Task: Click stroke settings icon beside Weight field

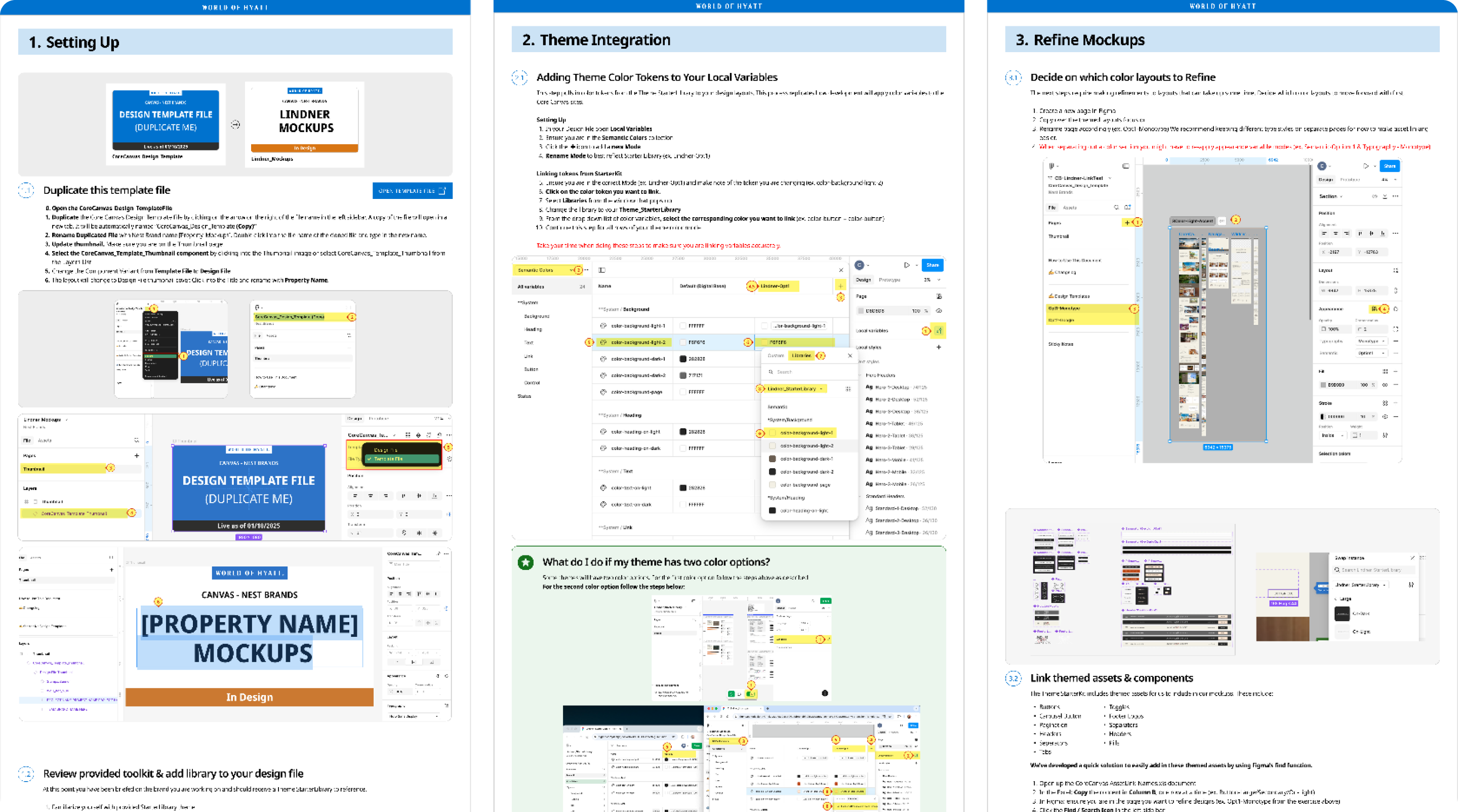Action: 1386,436
